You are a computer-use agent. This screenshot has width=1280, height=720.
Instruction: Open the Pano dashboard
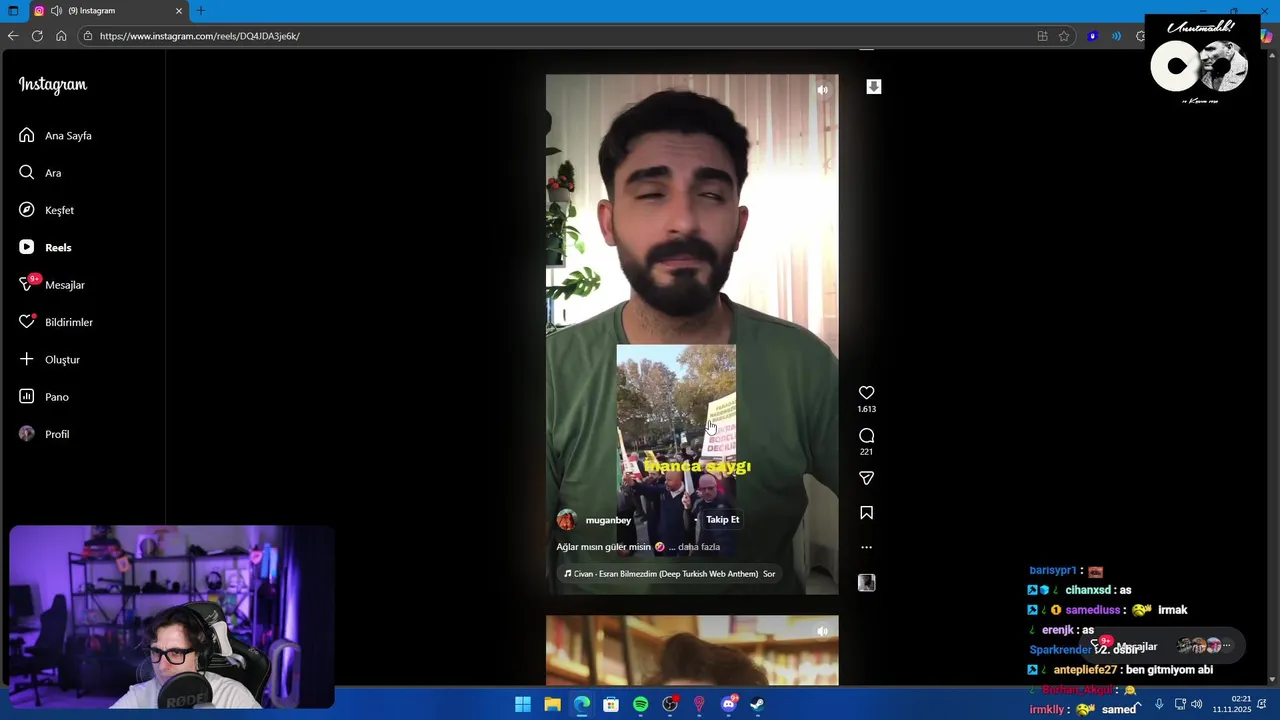pyautogui.click(x=44, y=397)
